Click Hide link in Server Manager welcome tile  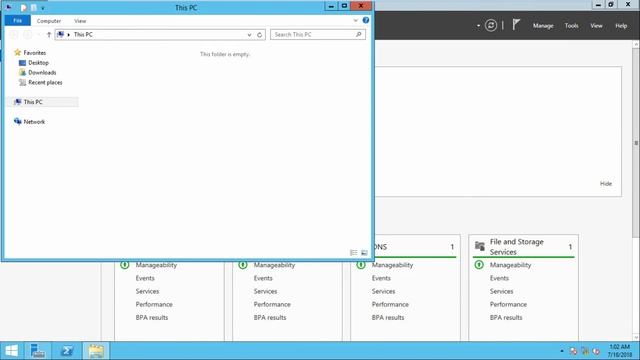pos(606,184)
